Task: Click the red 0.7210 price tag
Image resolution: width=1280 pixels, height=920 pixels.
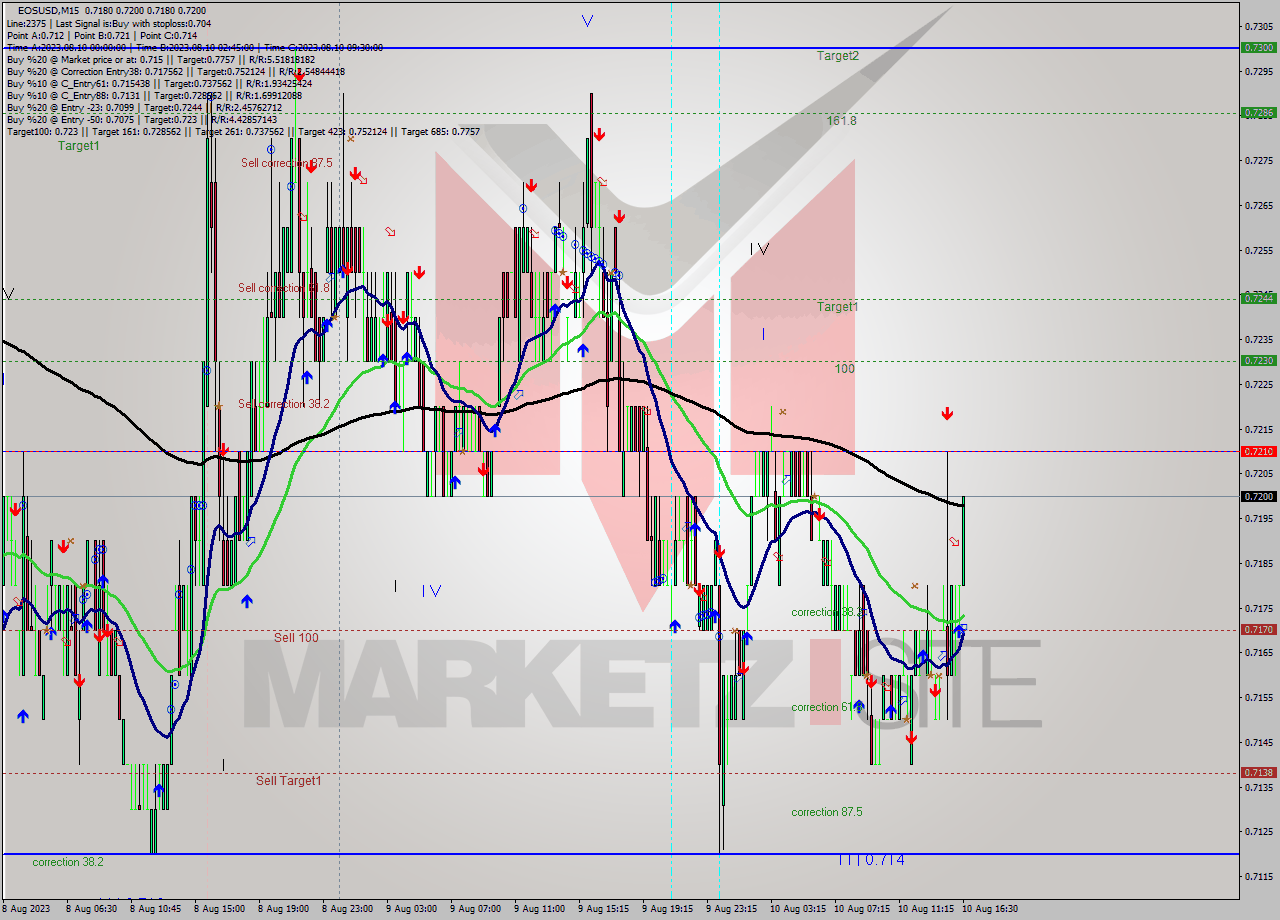Action: (1257, 451)
